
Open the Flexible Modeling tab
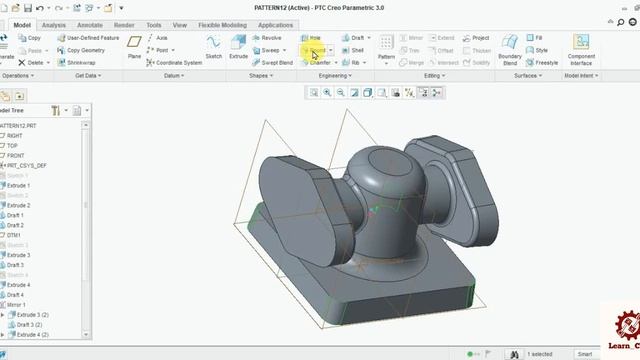coord(222,25)
